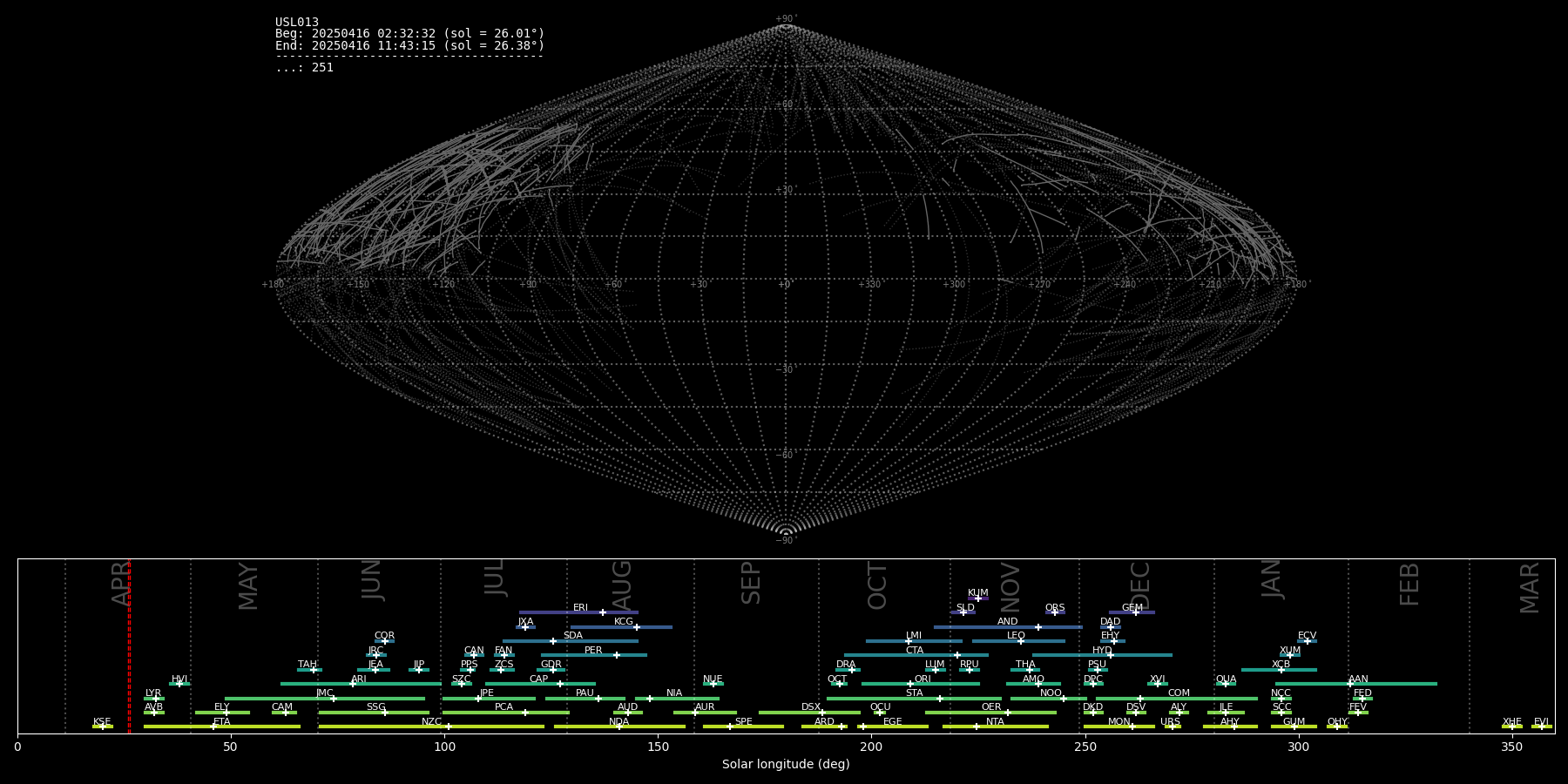This screenshot has width=1568, height=784.
Task: Select the COM shower label
Action: (1179, 693)
